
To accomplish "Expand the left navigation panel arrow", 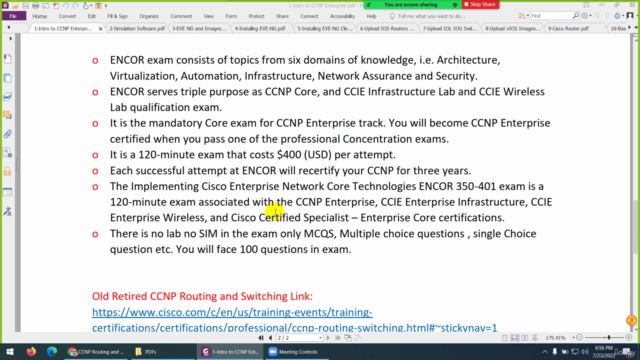I will (10, 39).
